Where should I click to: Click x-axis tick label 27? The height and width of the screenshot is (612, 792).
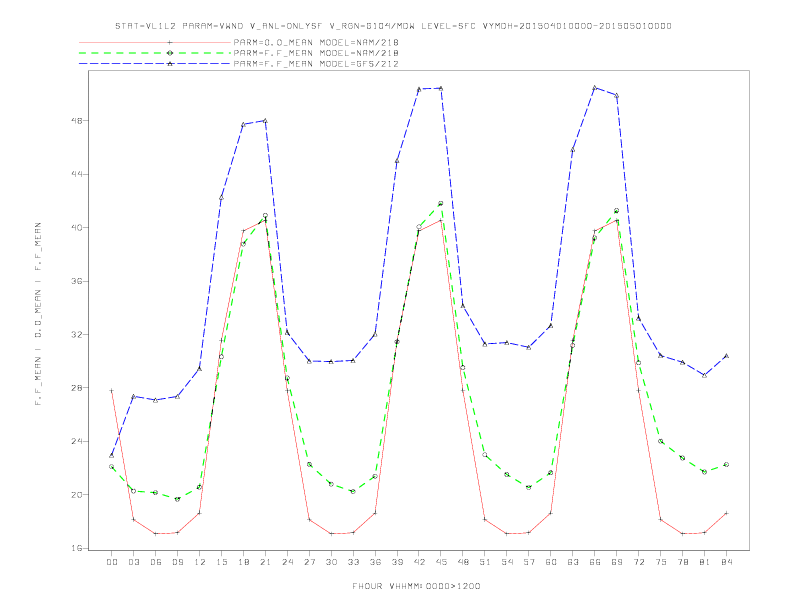[x=309, y=562]
